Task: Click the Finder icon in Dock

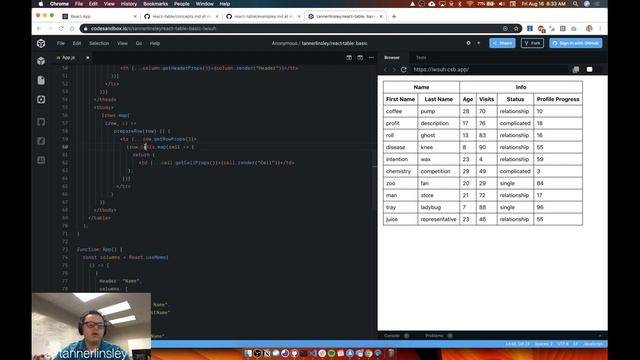Action: (x=248, y=353)
